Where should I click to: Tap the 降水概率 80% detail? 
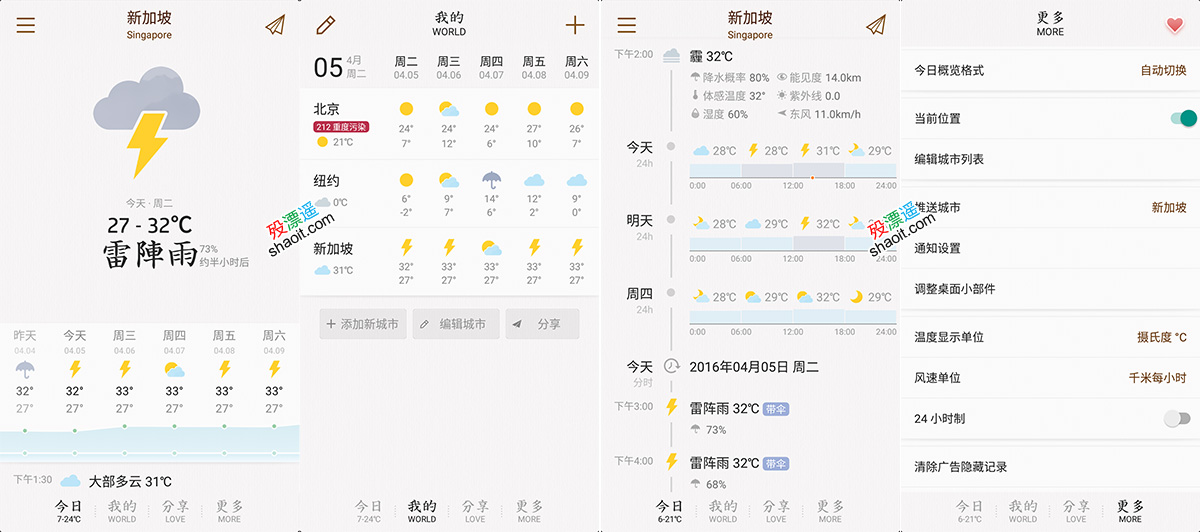(730, 78)
